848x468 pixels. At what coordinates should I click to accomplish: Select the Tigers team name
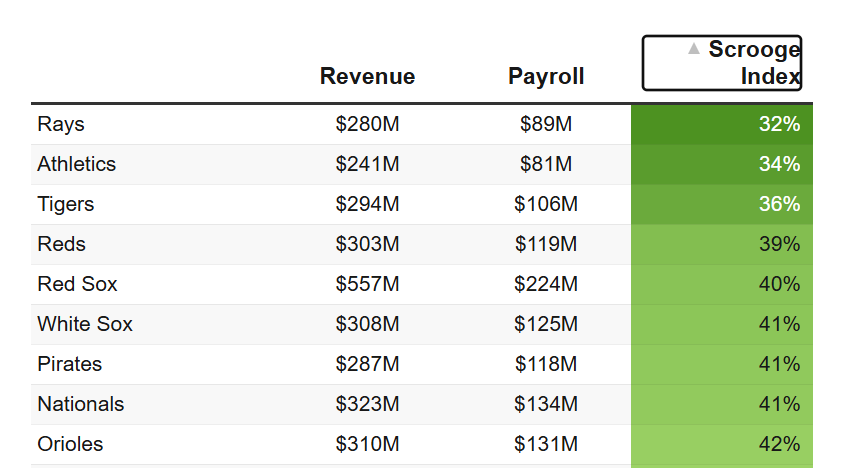(65, 205)
